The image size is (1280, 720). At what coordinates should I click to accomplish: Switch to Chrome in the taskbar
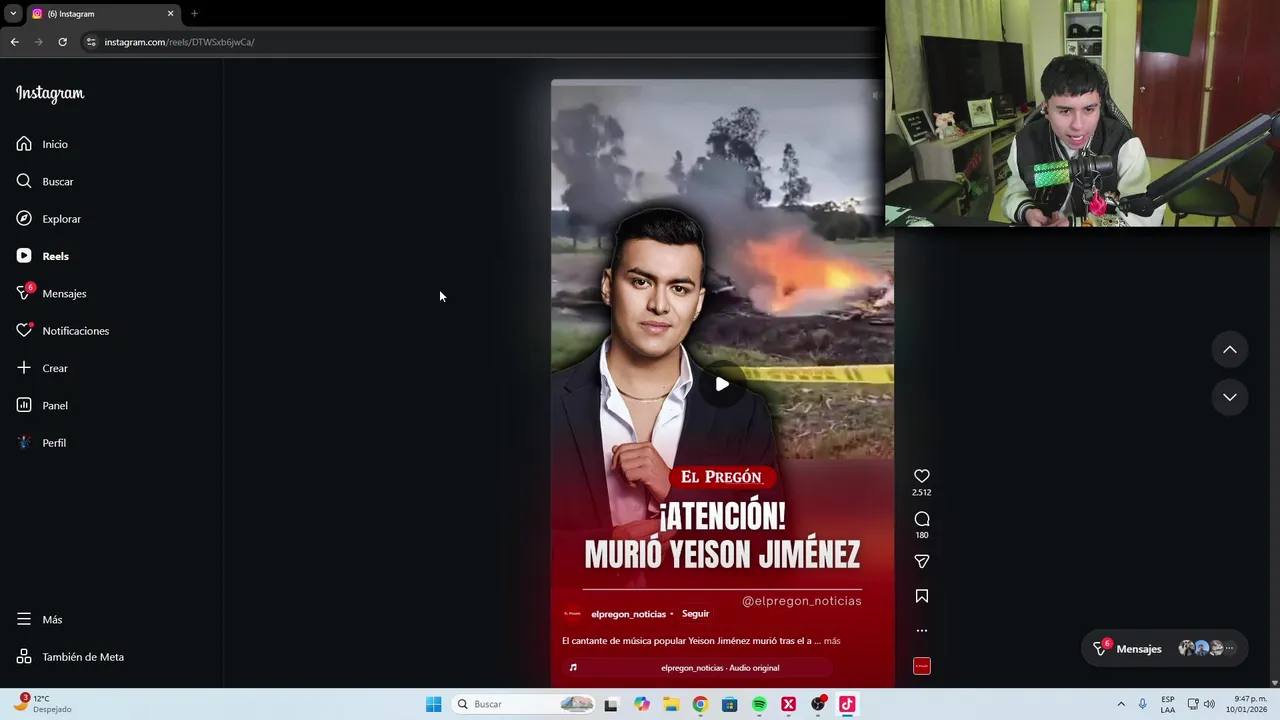pyautogui.click(x=700, y=704)
